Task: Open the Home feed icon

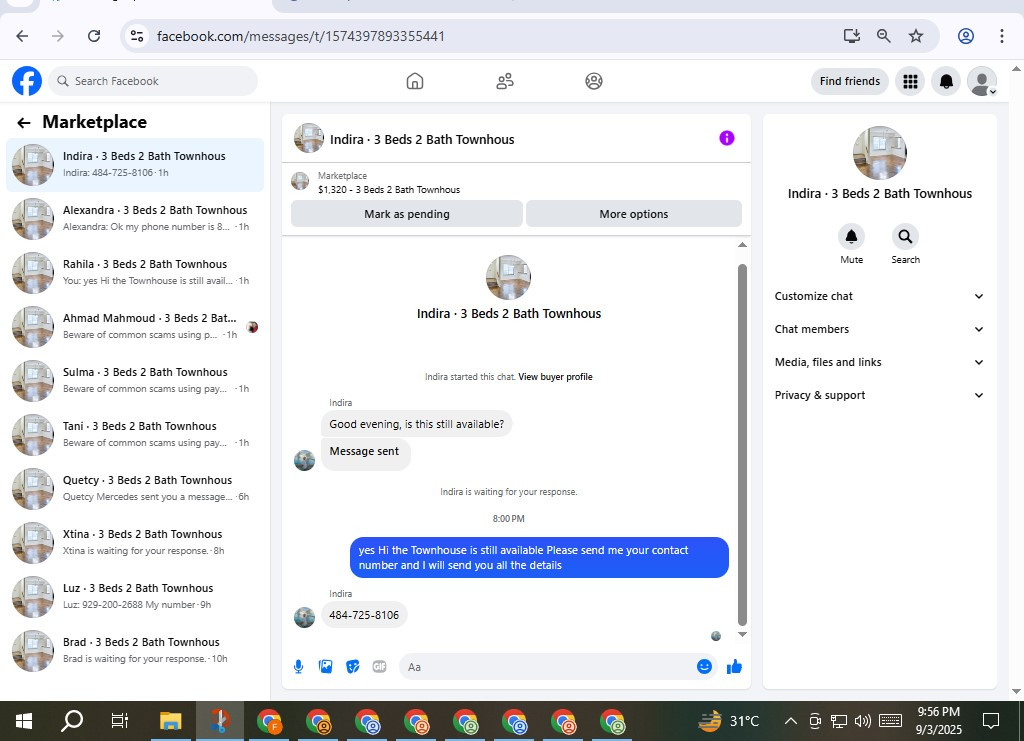Action: pos(415,81)
